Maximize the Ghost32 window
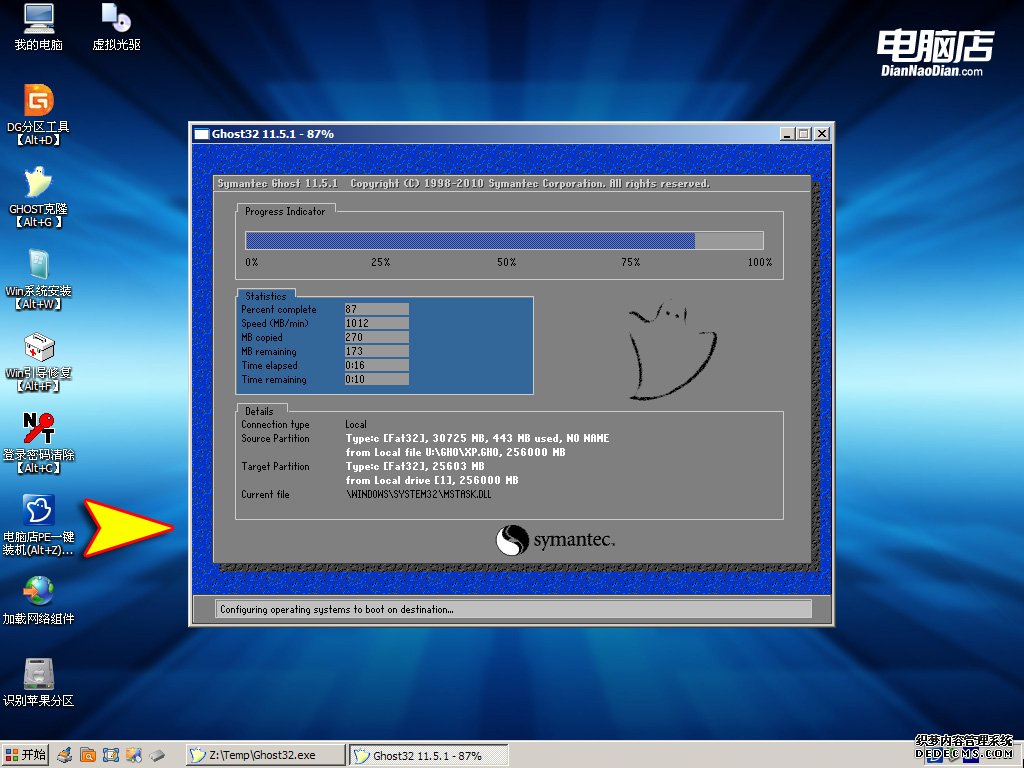1024x768 pixels. (803, 134)
